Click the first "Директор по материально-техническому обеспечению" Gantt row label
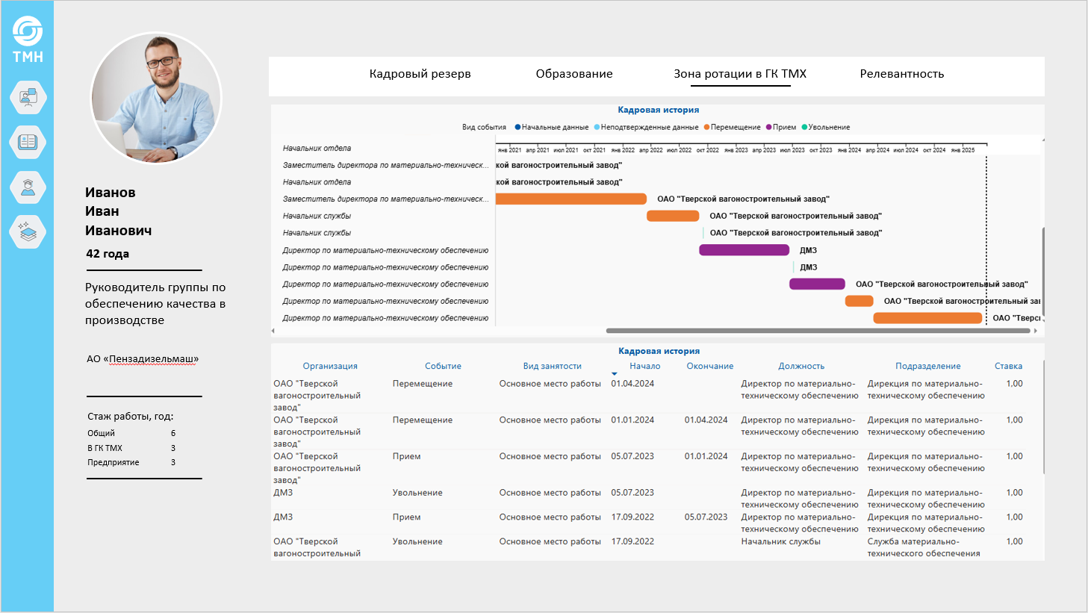Viewport: 1088px width, 613px height. 385,250
